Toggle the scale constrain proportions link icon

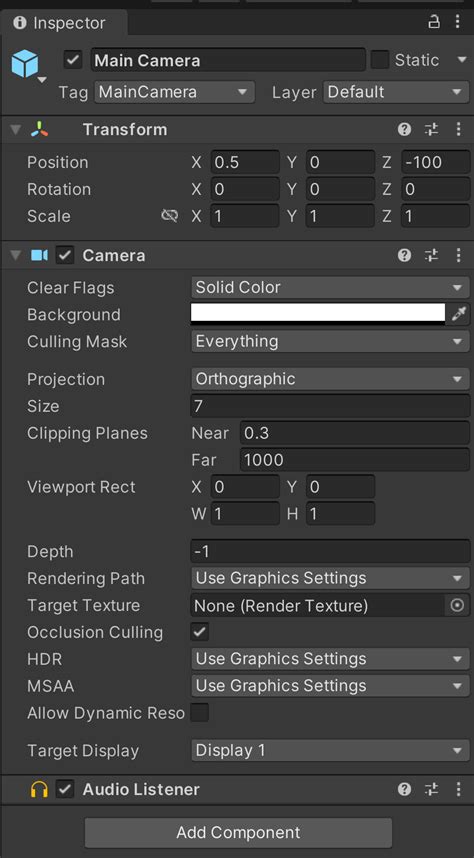pyautogui.click(x=170, y=216)
